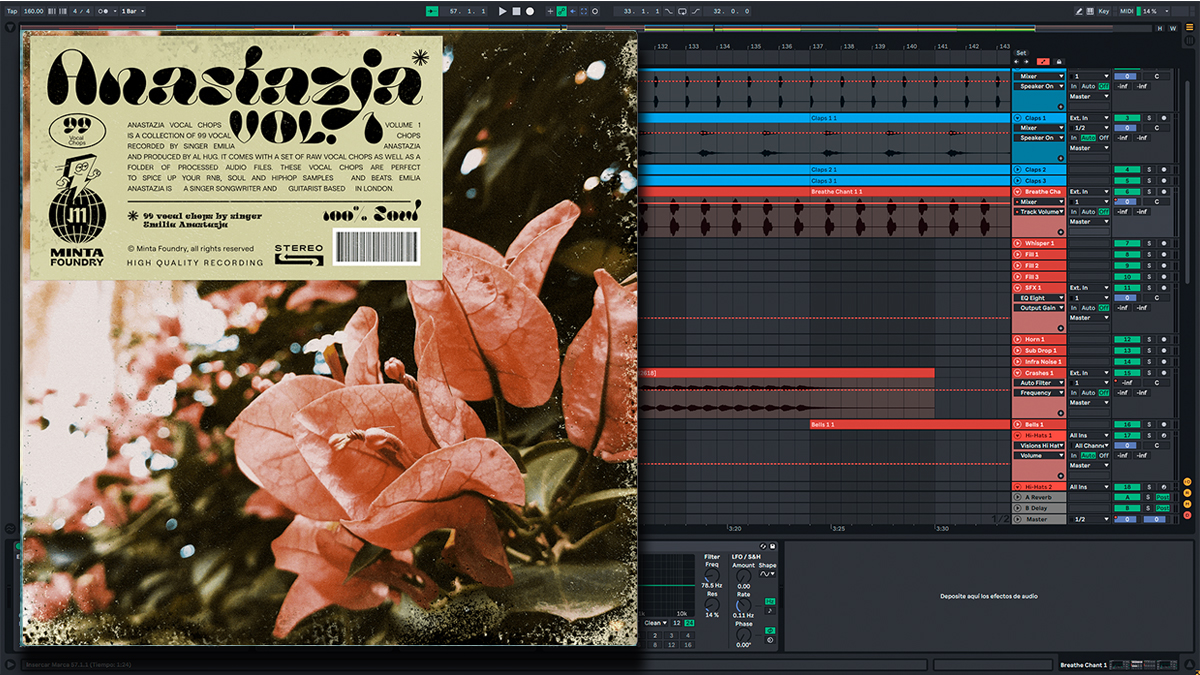Viewport: 1200px width, 675px height.
Task: Show the In/Out section selector circle
Action: point(1187,482)
